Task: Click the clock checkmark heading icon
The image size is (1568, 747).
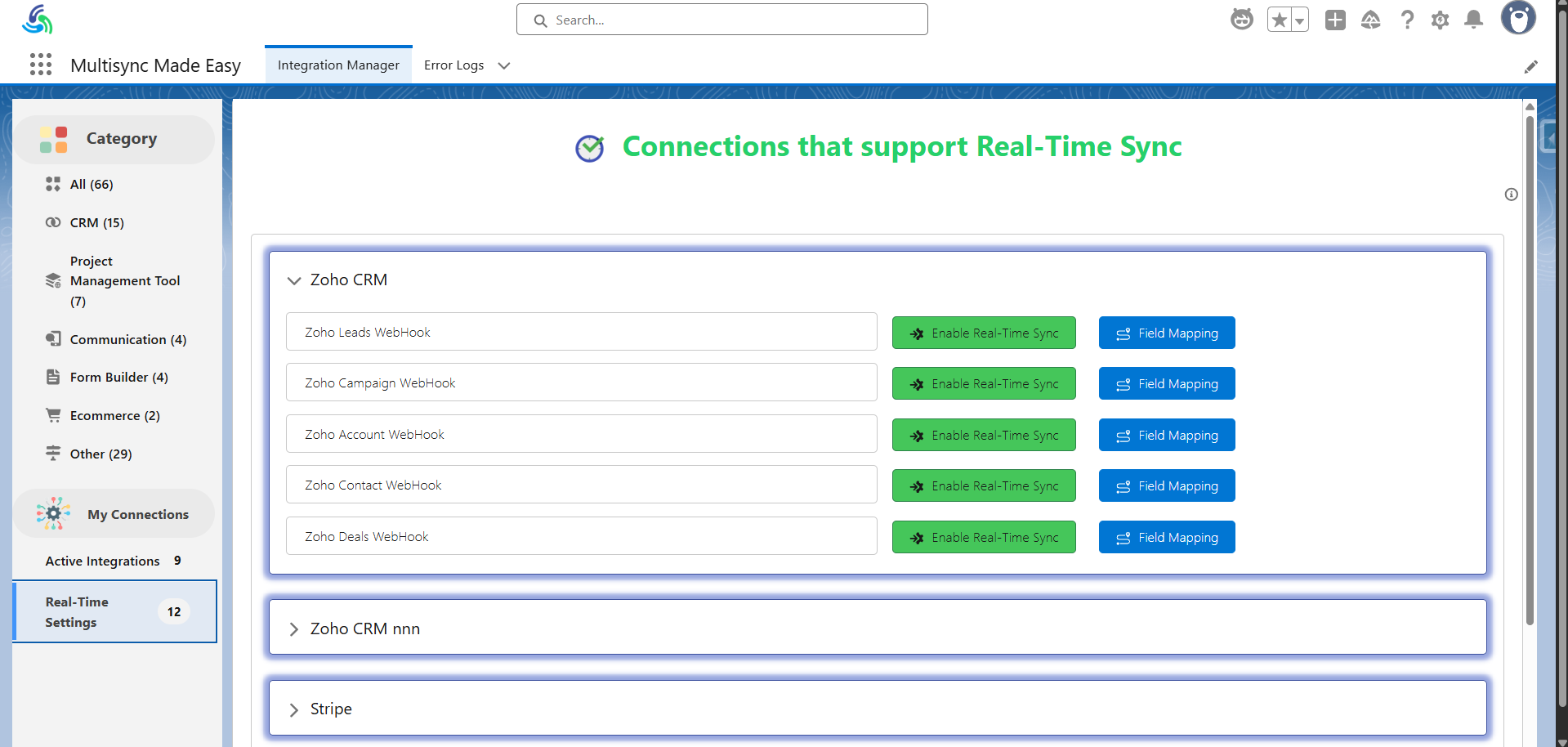Action: click(589, 148)
